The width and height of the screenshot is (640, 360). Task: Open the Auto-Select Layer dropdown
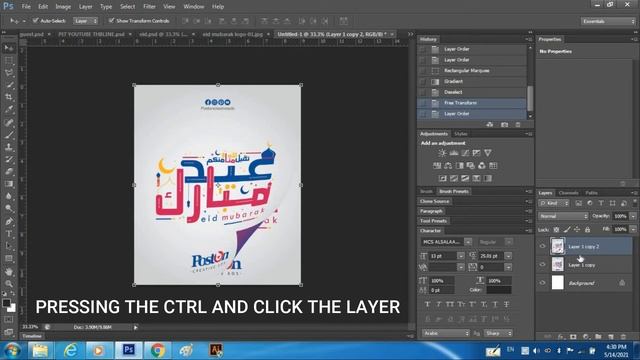86,20
